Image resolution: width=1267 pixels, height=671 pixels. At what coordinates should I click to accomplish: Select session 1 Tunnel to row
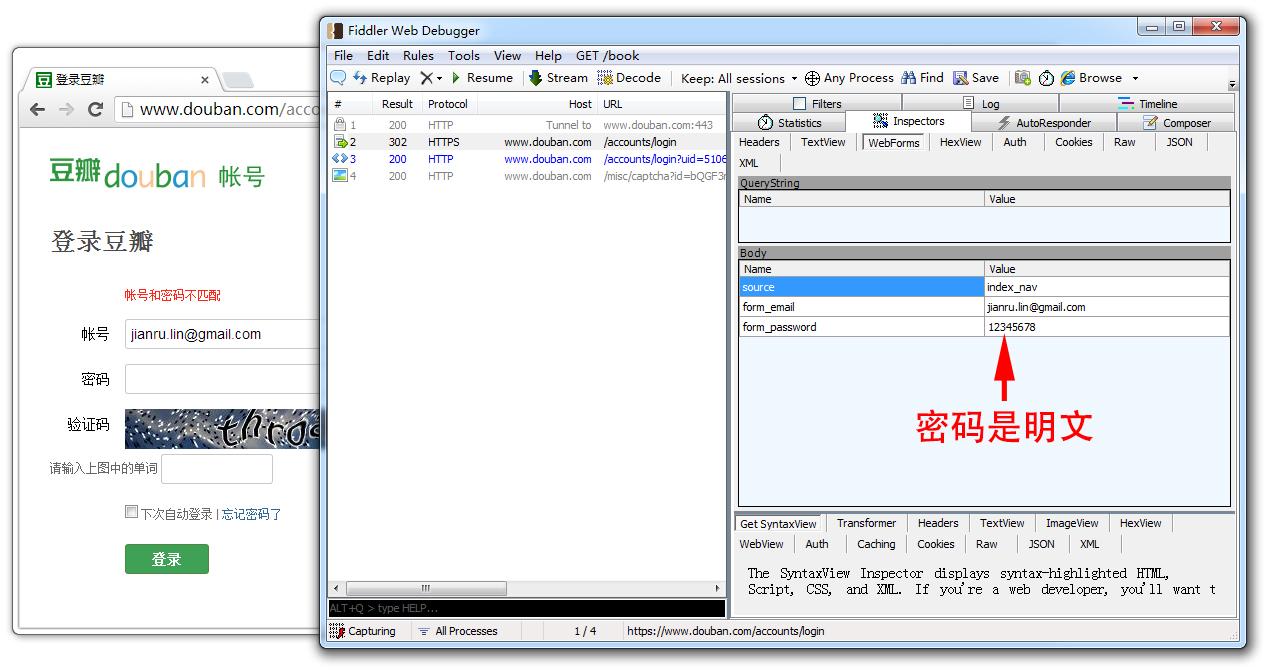527,125
